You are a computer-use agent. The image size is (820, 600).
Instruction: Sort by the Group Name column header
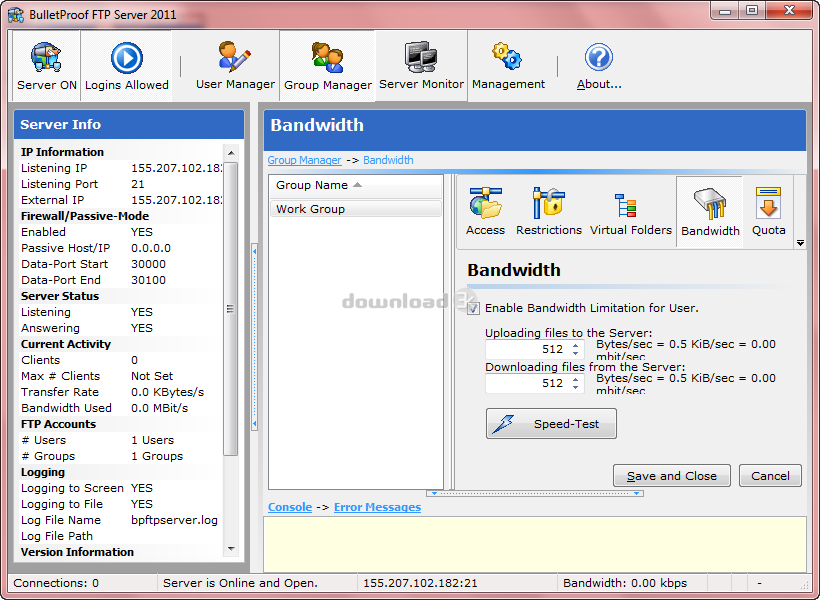(356, 185)
